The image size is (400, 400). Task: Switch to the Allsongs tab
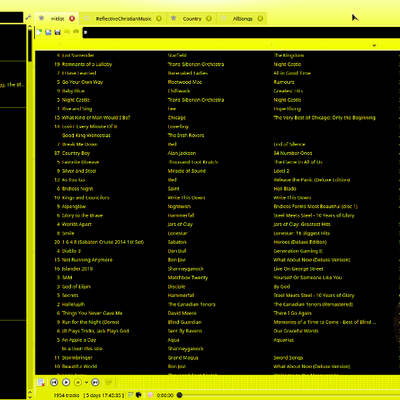(243, 19)
